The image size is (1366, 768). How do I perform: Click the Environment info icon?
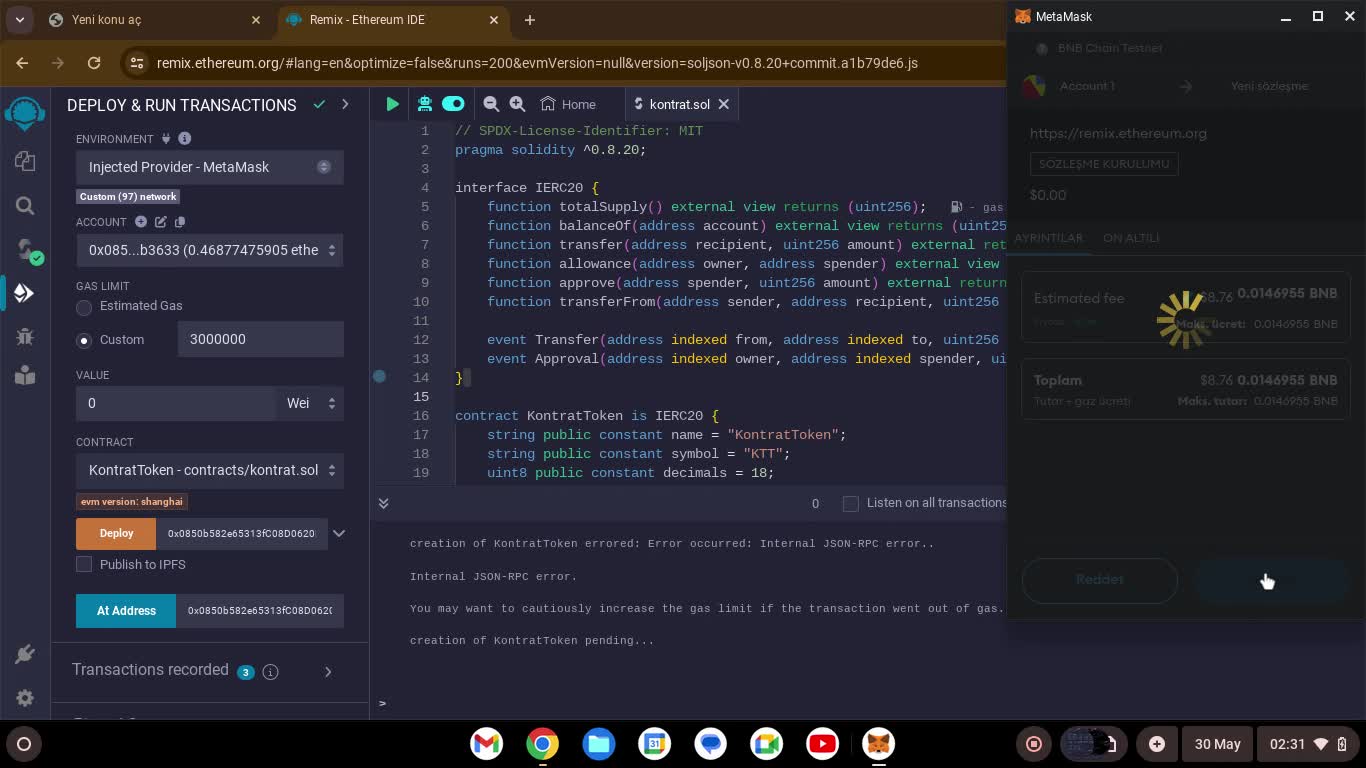coord(185,138)
